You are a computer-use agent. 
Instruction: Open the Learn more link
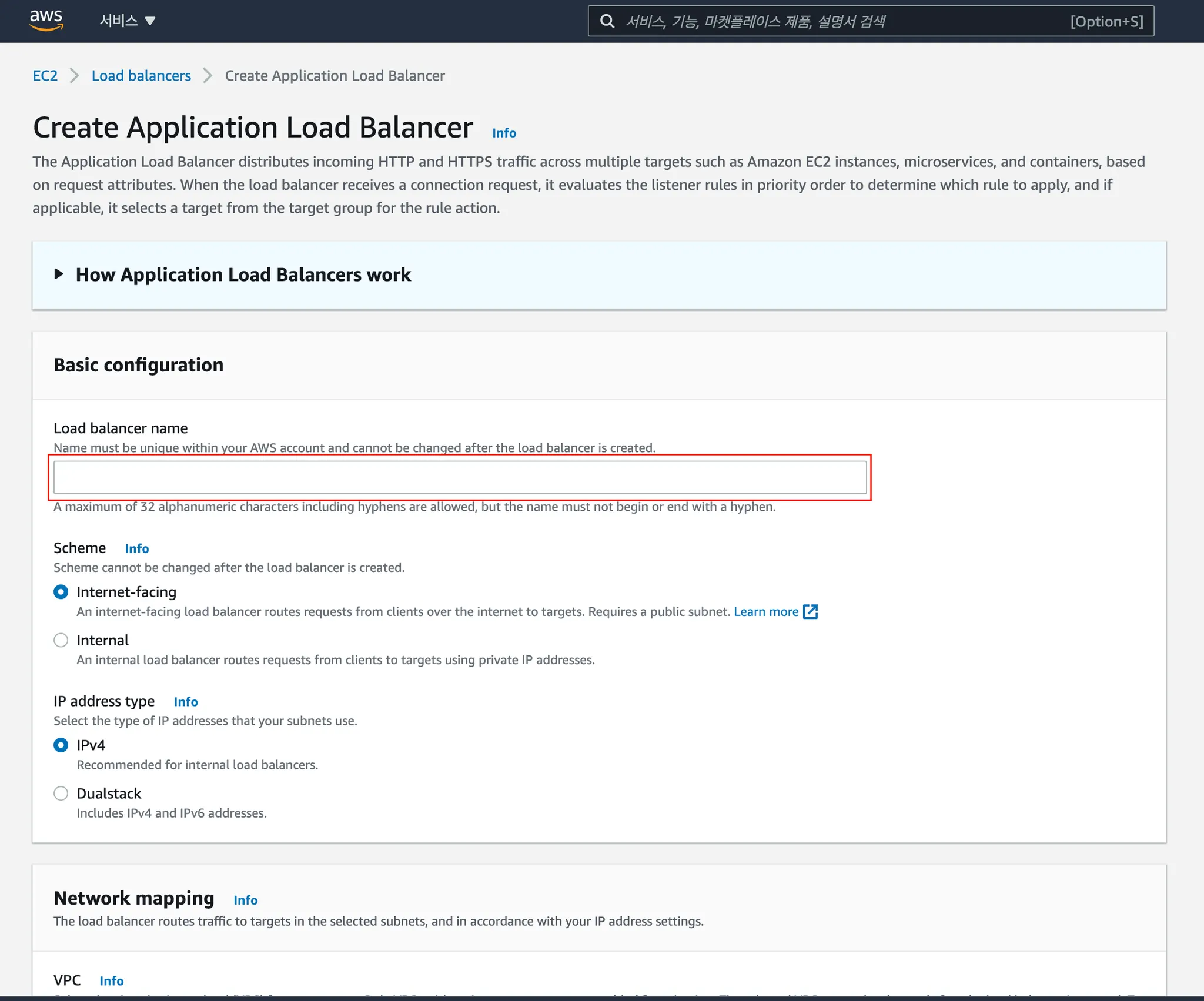tap(765, 611)
